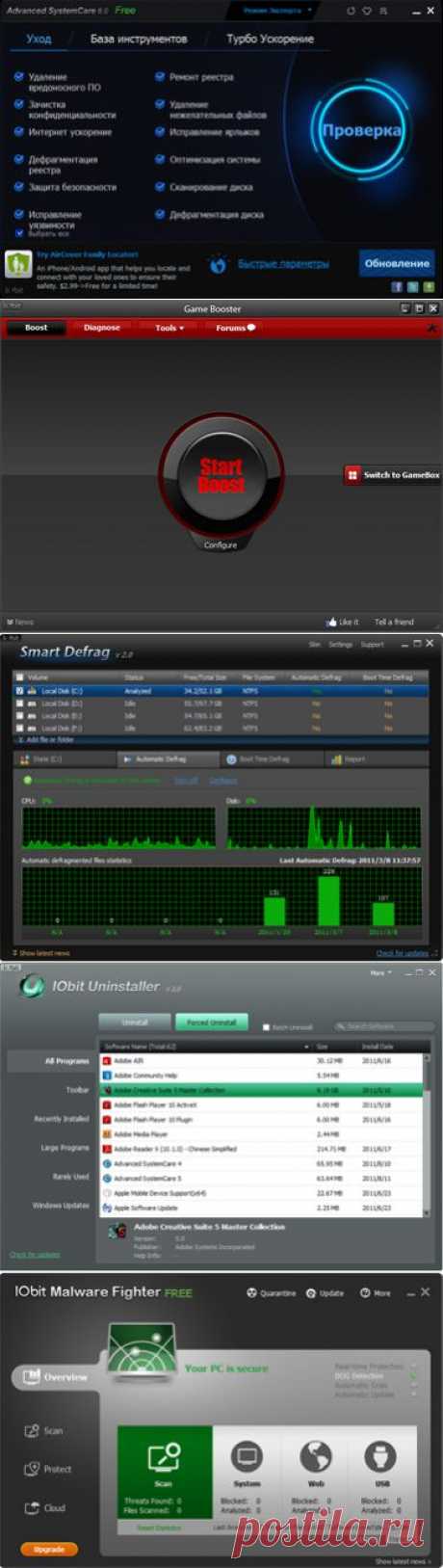Select the USB protection icon
Screen dimensions: 443x1568
(381, 1456)
